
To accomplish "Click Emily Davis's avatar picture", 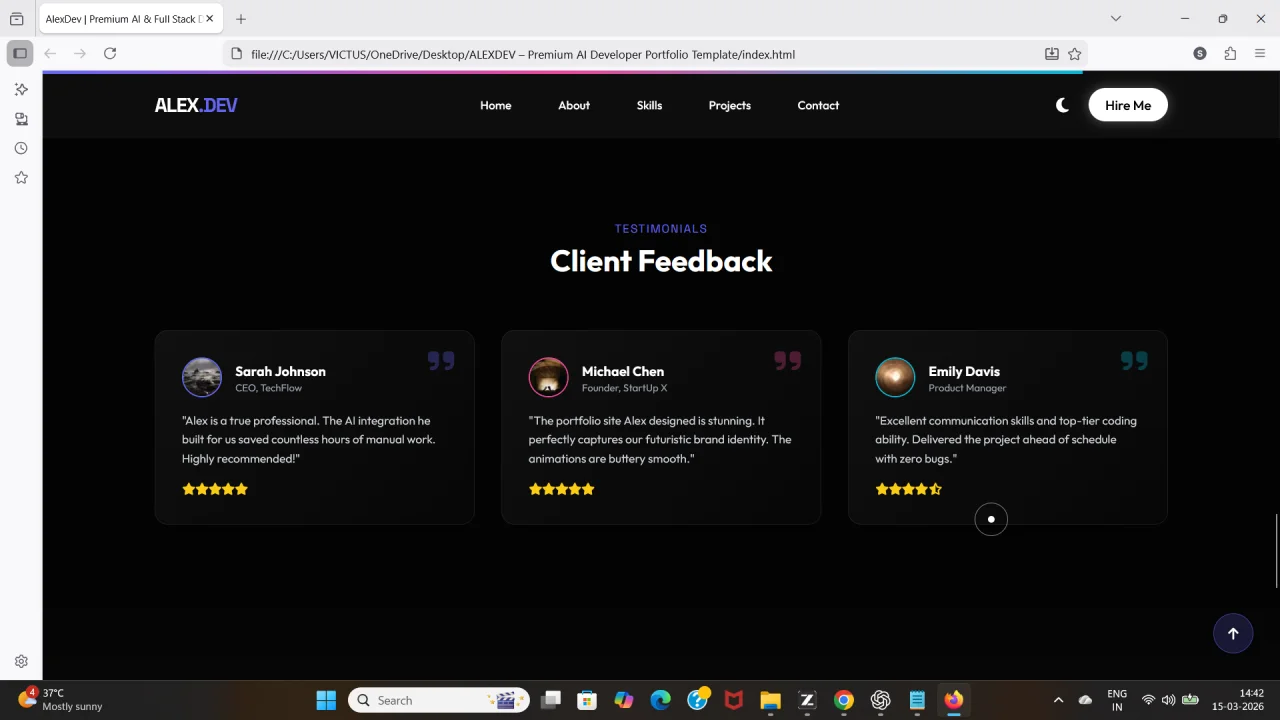I will point(895,377).
